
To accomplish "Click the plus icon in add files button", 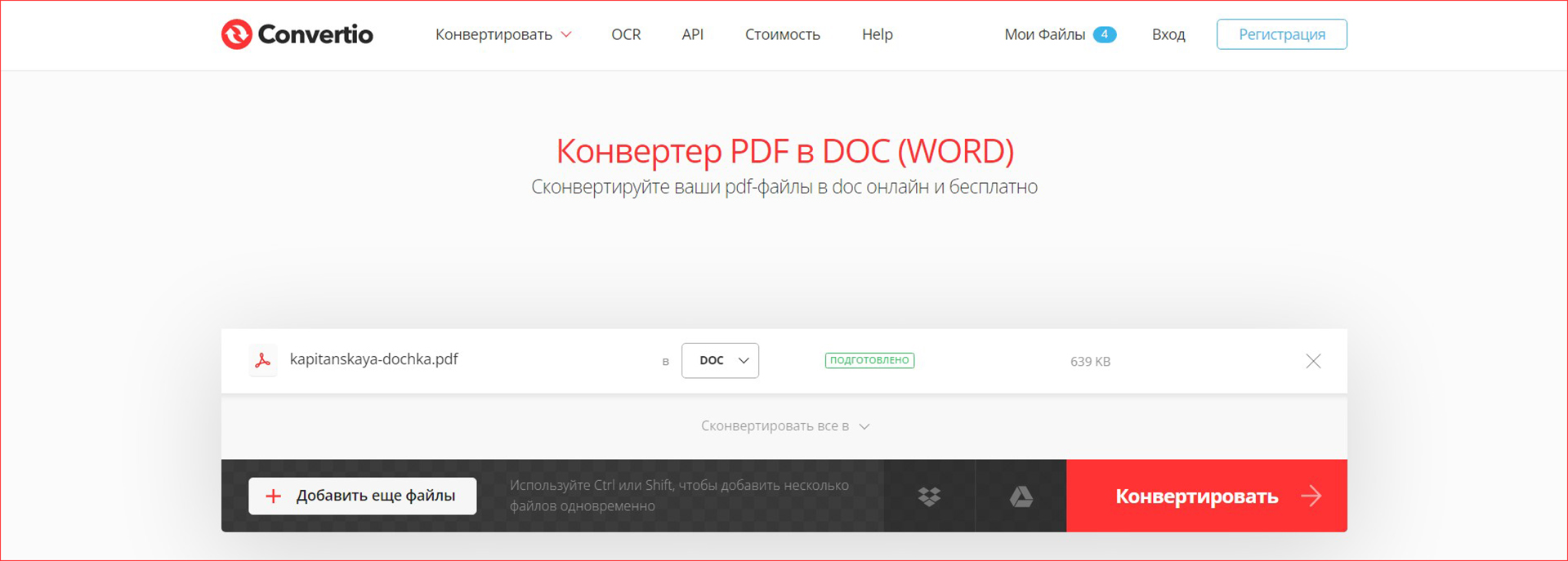I will pyautogui.click(x=274, y=496).
